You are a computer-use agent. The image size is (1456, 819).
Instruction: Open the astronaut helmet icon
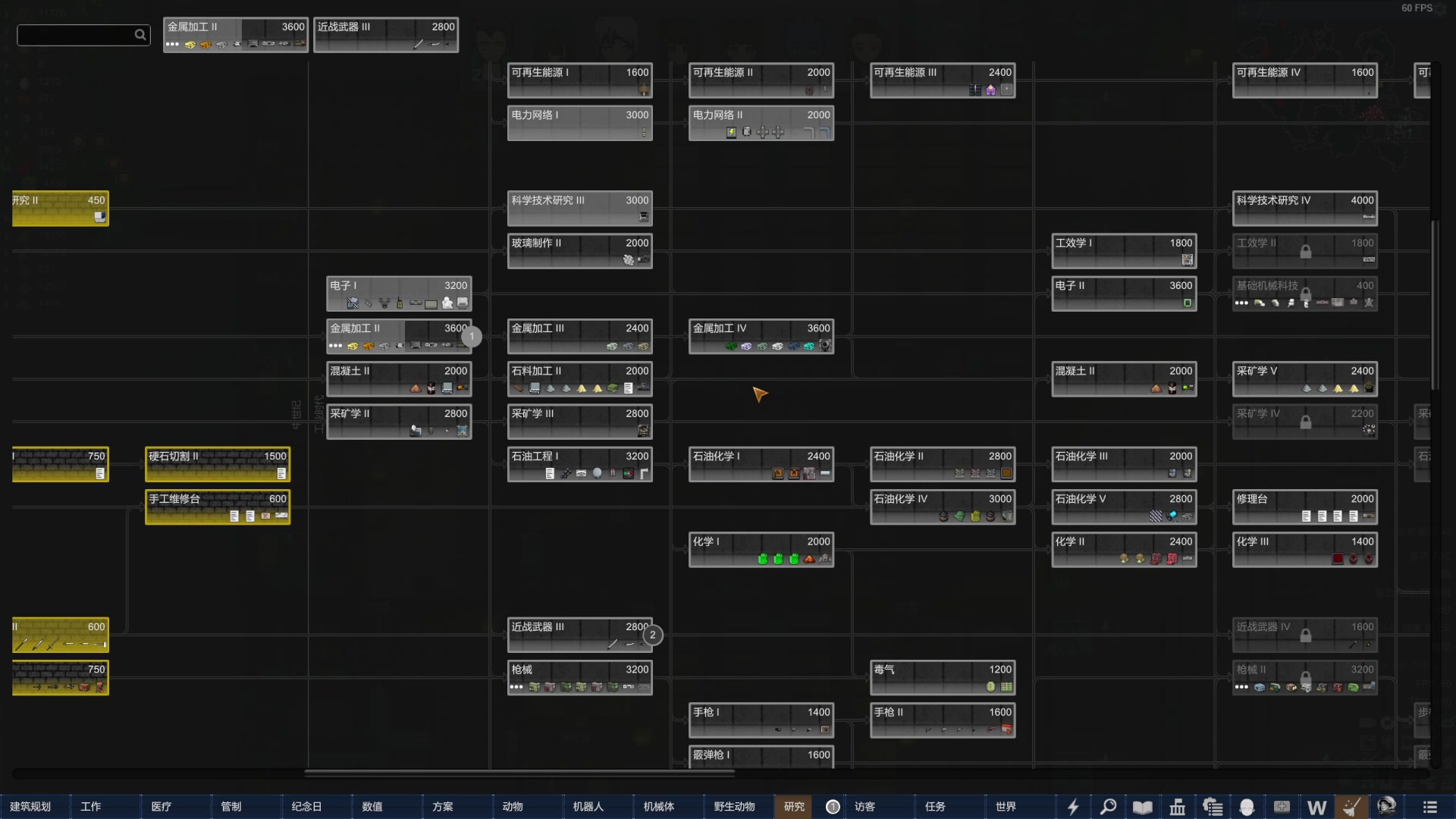(x=1386, y=806)
